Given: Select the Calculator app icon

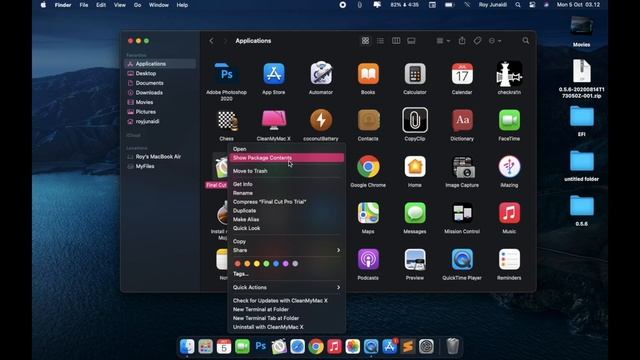Looking at the screenshot, I should click(415, 74).
